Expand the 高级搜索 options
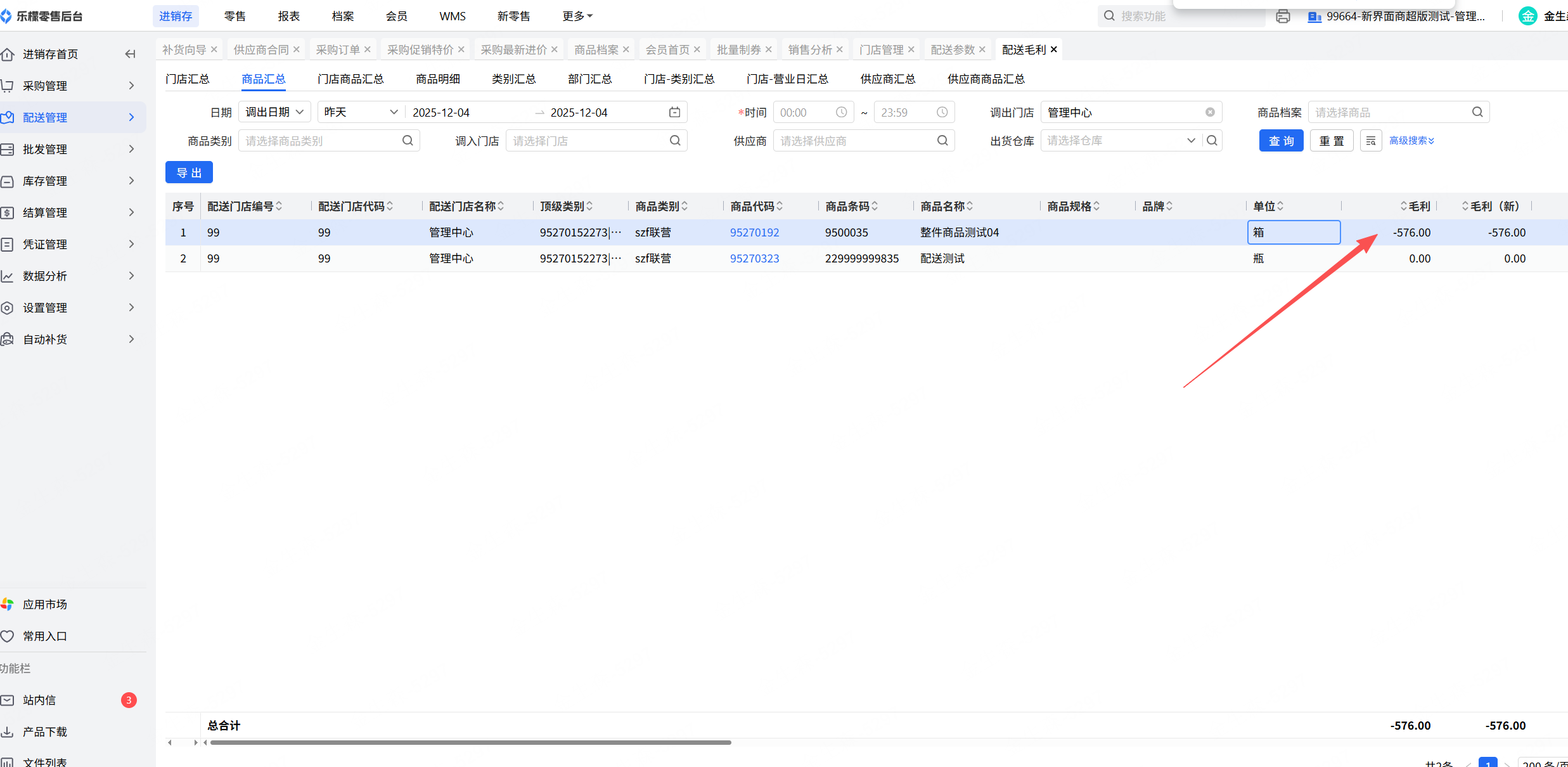Screen dimensions: 1568x767 [x=1411, y=141]
